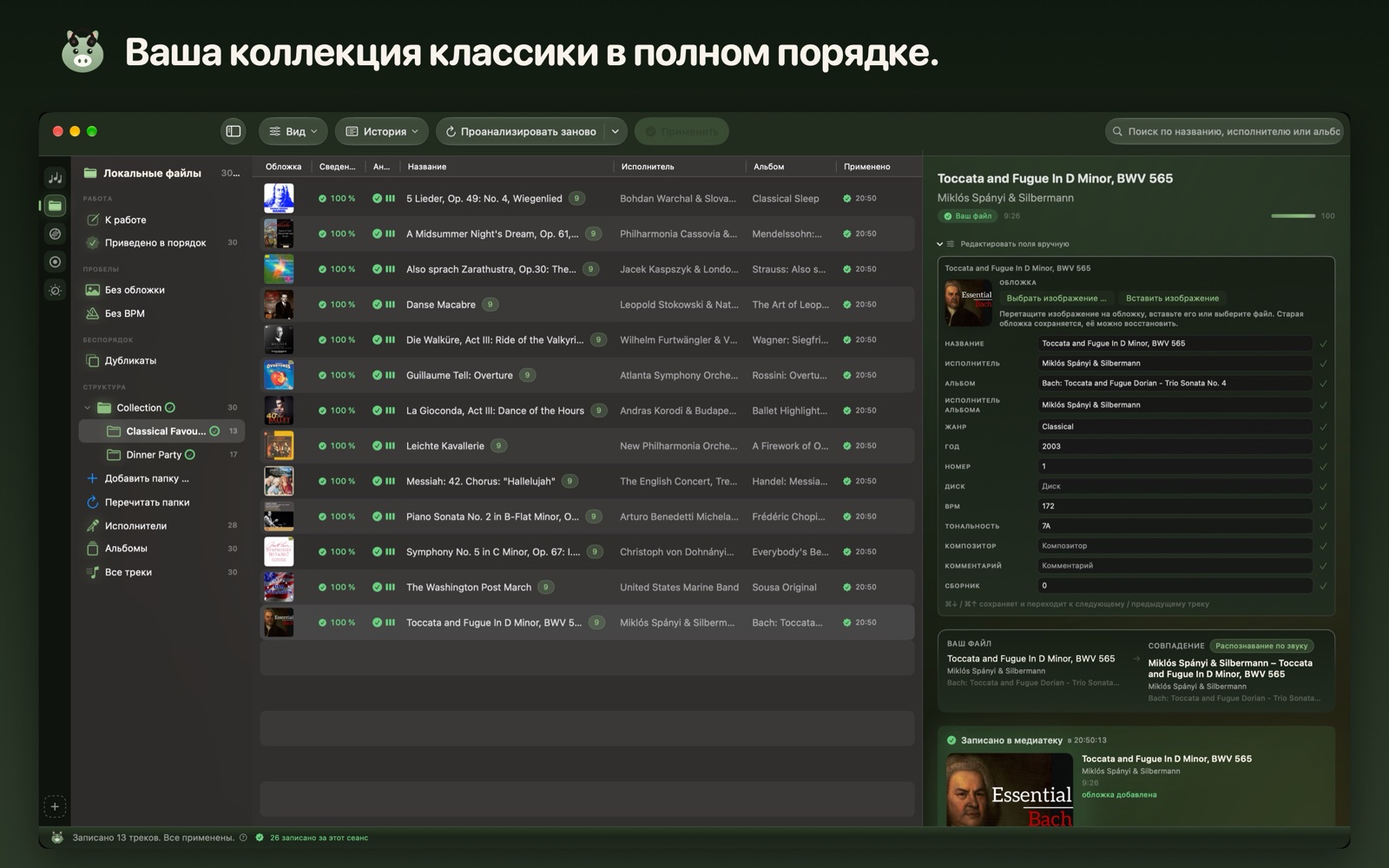Click the record circle icon in the left rail
Viewport: 1389px width, 868px height.
(x=55, y=261)
